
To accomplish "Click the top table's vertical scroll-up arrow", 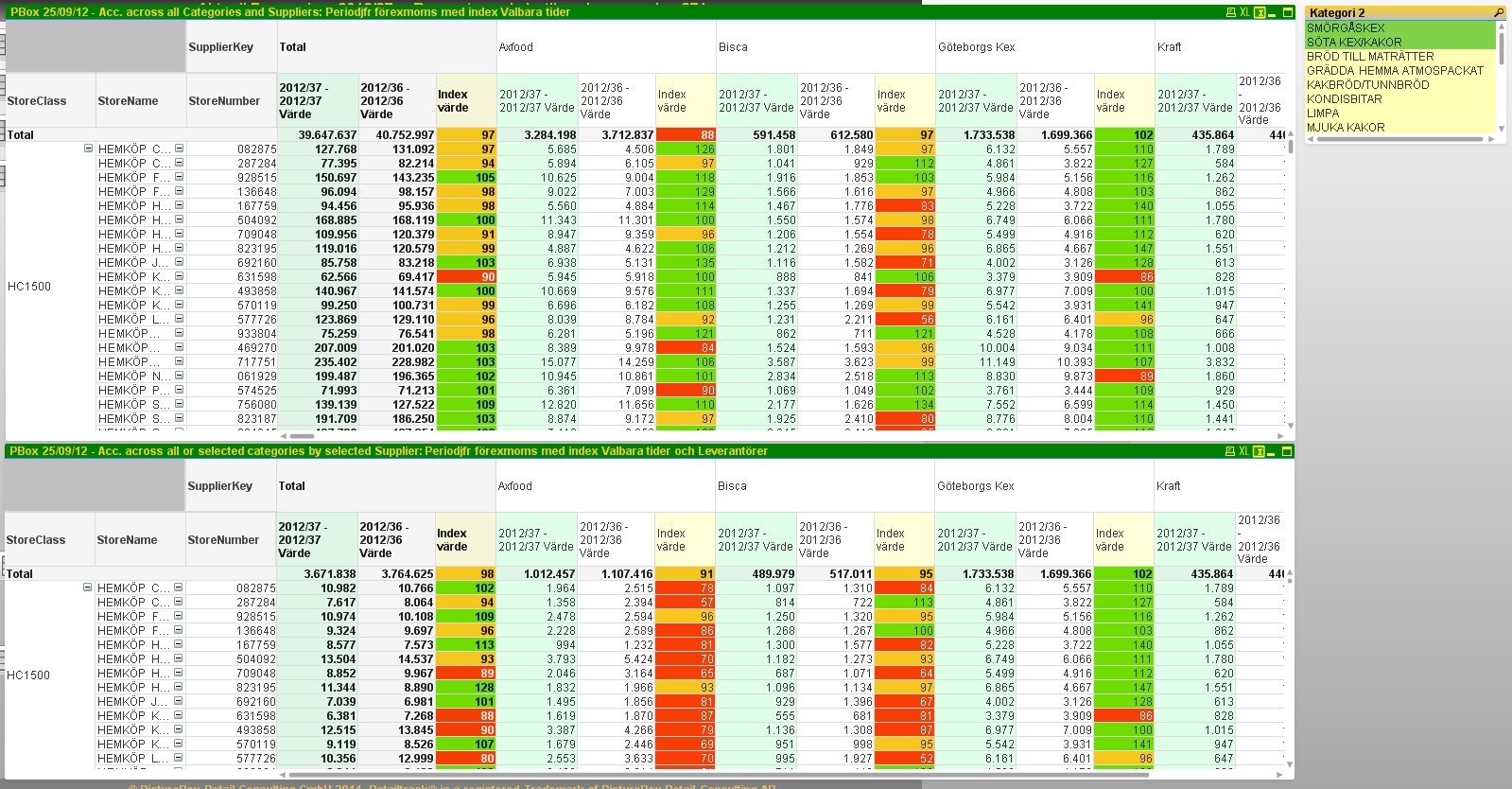I will point(1290,132).
